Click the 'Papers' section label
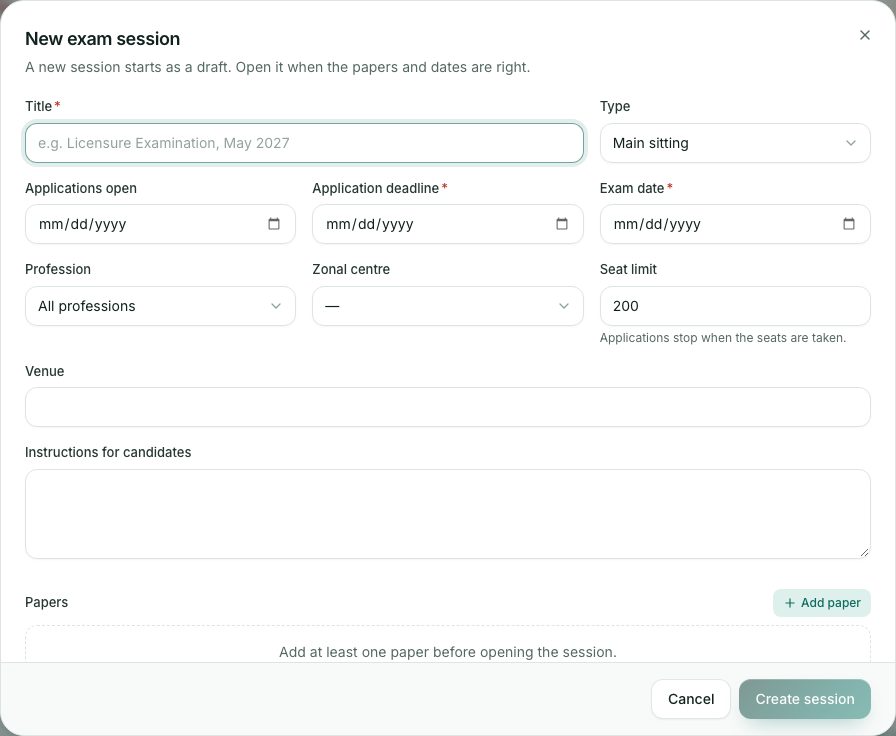 [46, 602]
